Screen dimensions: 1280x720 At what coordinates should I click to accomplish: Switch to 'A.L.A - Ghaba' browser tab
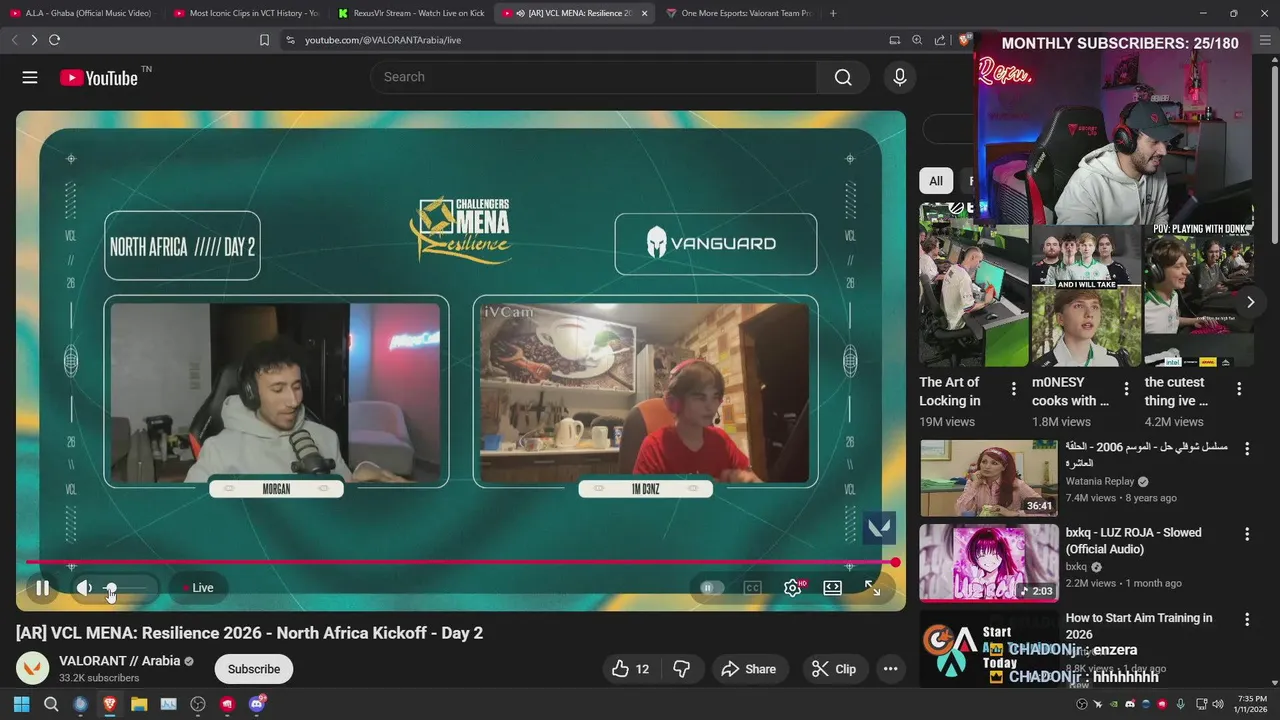pyautogui.click(x=82, y=13)
